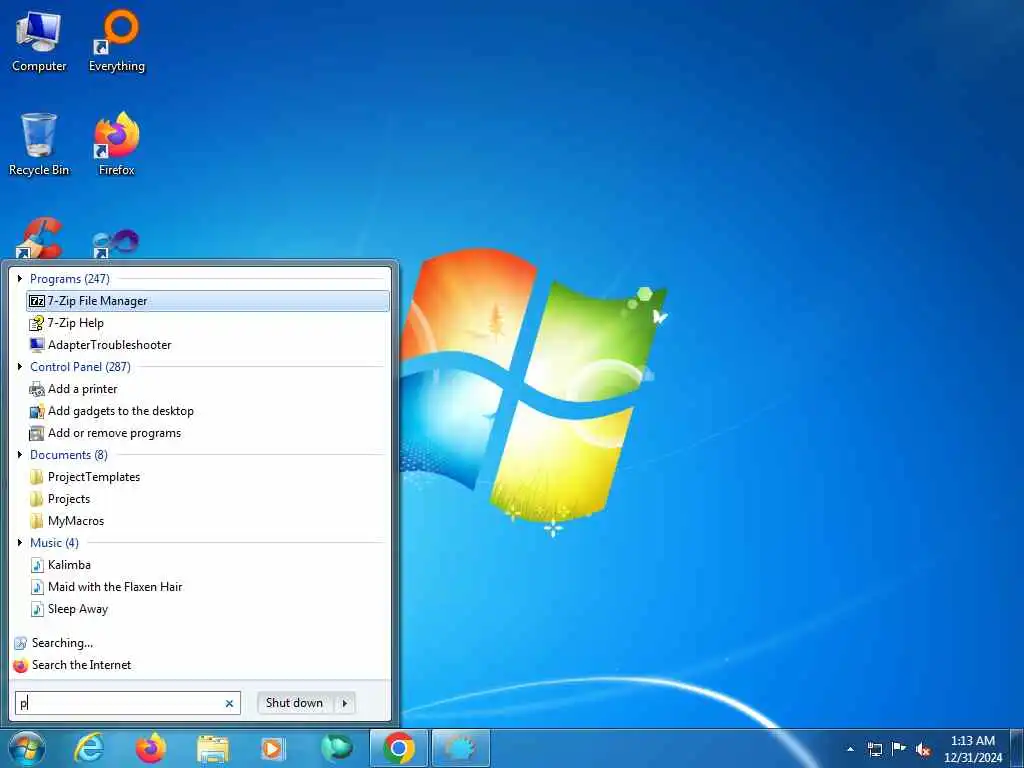Image resolution: width=1024 pixels, height=768 pixels.
Task: Select the Add a printer text
Action: [83, 389]
